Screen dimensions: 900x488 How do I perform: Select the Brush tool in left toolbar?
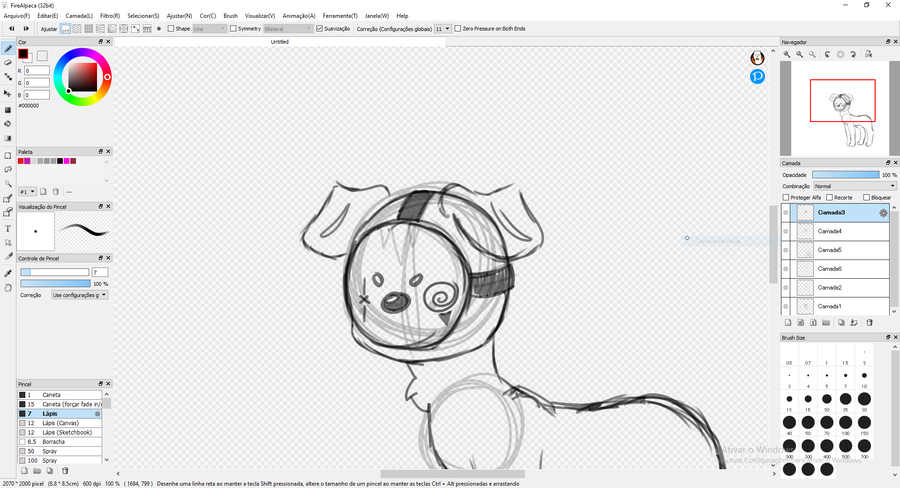[7, 49]
